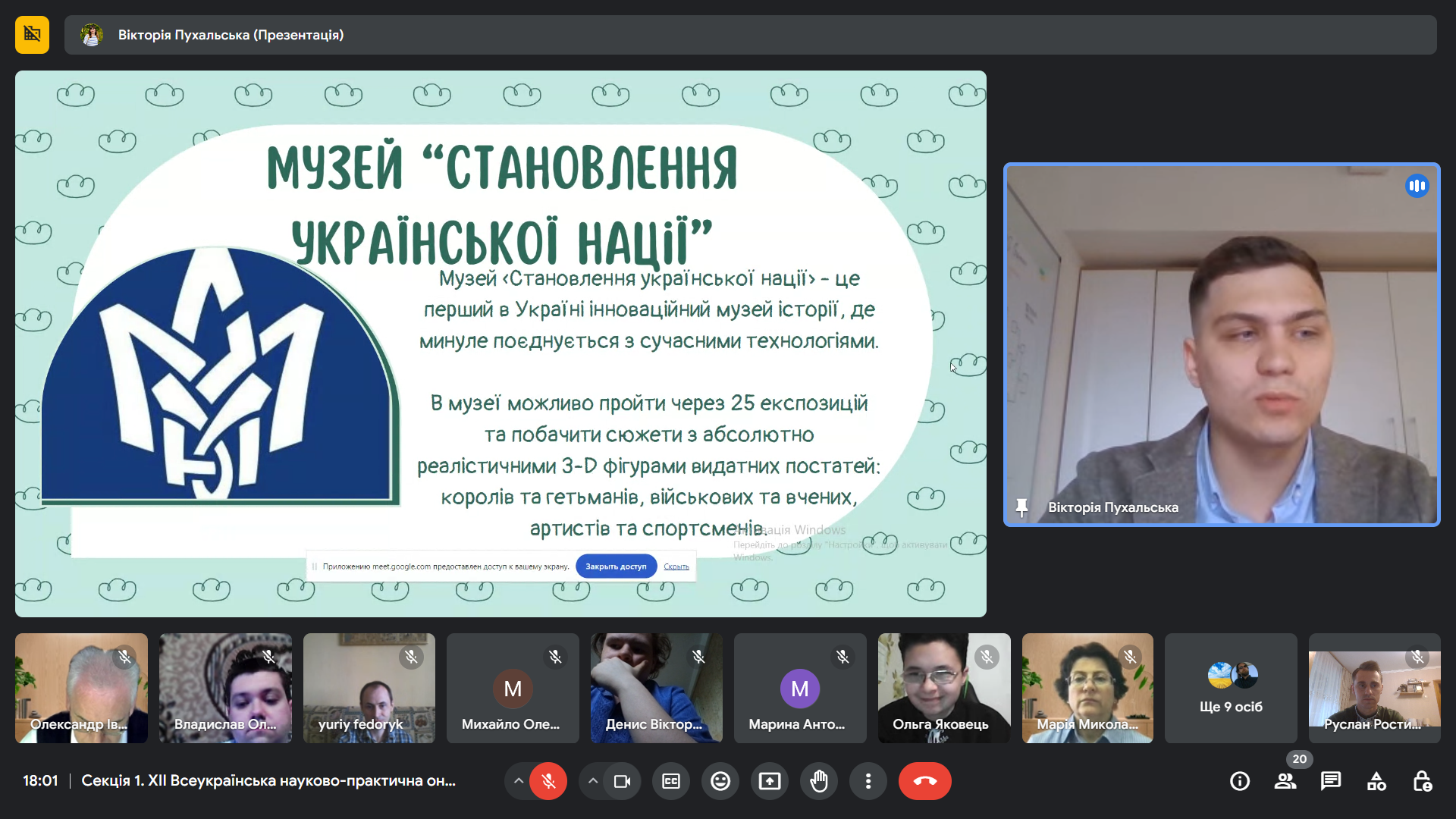Open the emoji reactions button
Viewport: 1456px width, 819px height.
(720, 781)
